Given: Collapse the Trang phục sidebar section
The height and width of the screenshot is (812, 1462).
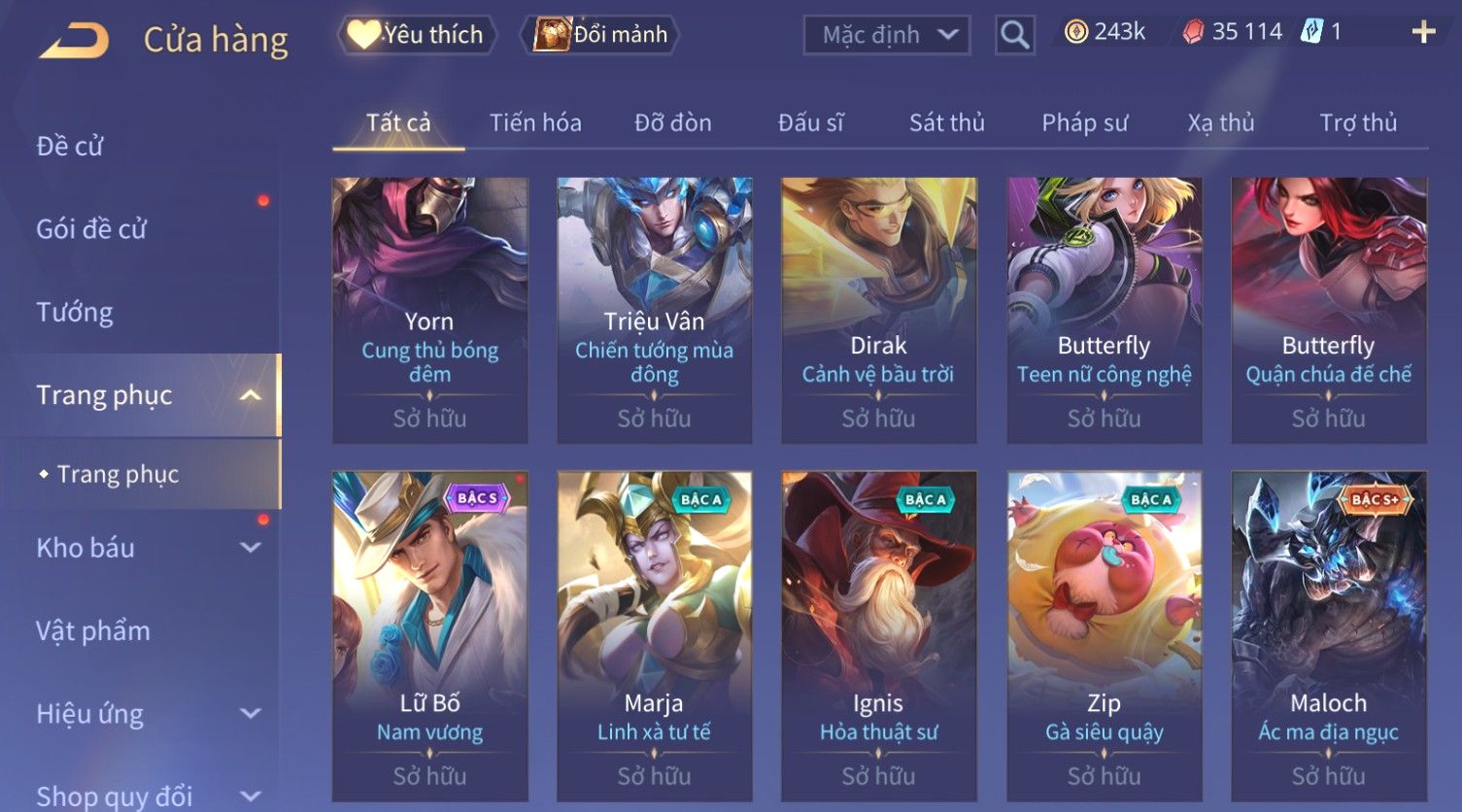Looking at the screenshot, I should (250, 395).
